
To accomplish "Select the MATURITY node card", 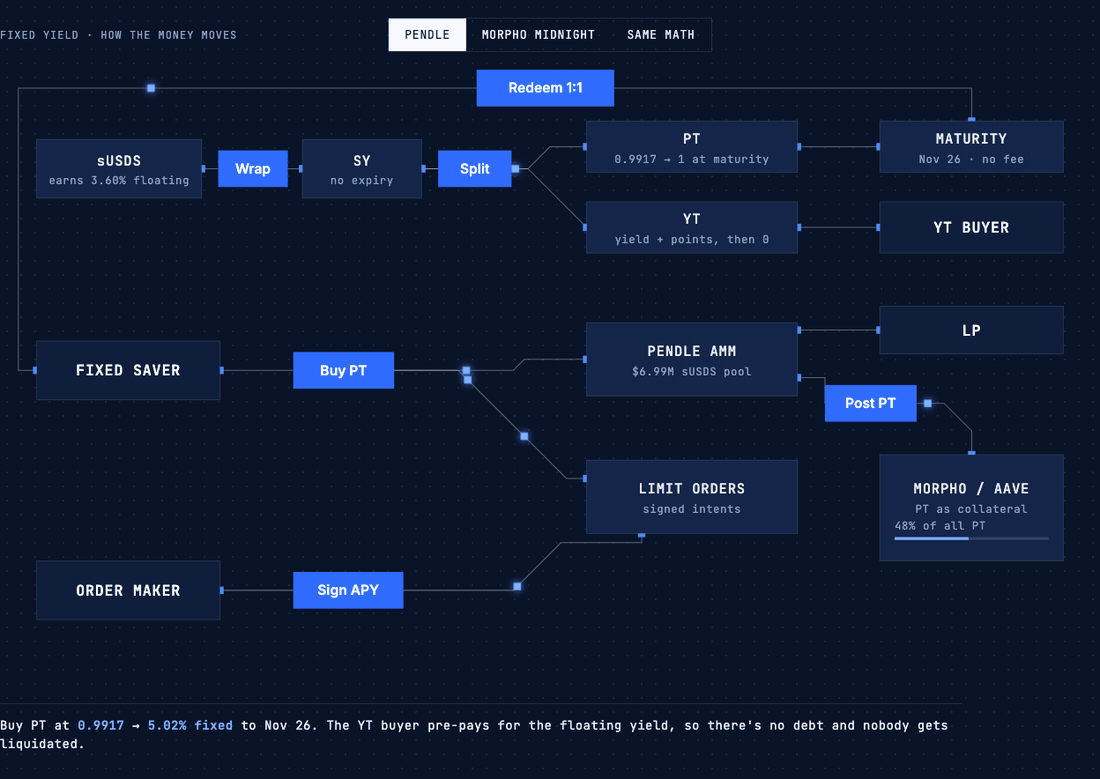I will 971,147.
